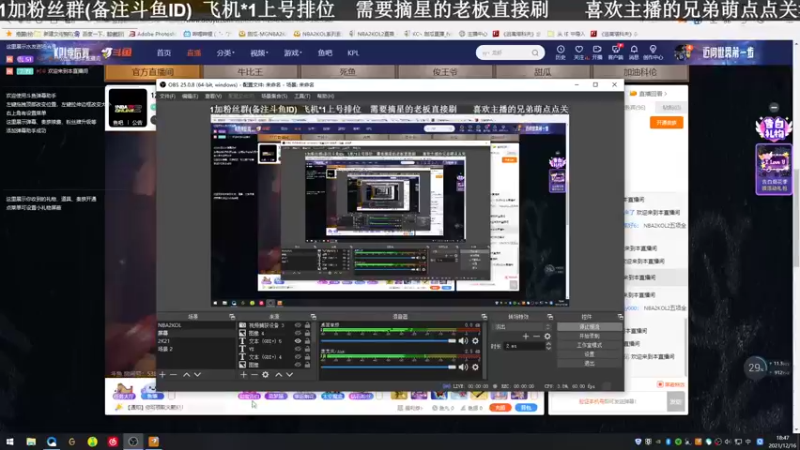Toggle visibility of vs text source
Screen dimensions: 800x450
298,349
